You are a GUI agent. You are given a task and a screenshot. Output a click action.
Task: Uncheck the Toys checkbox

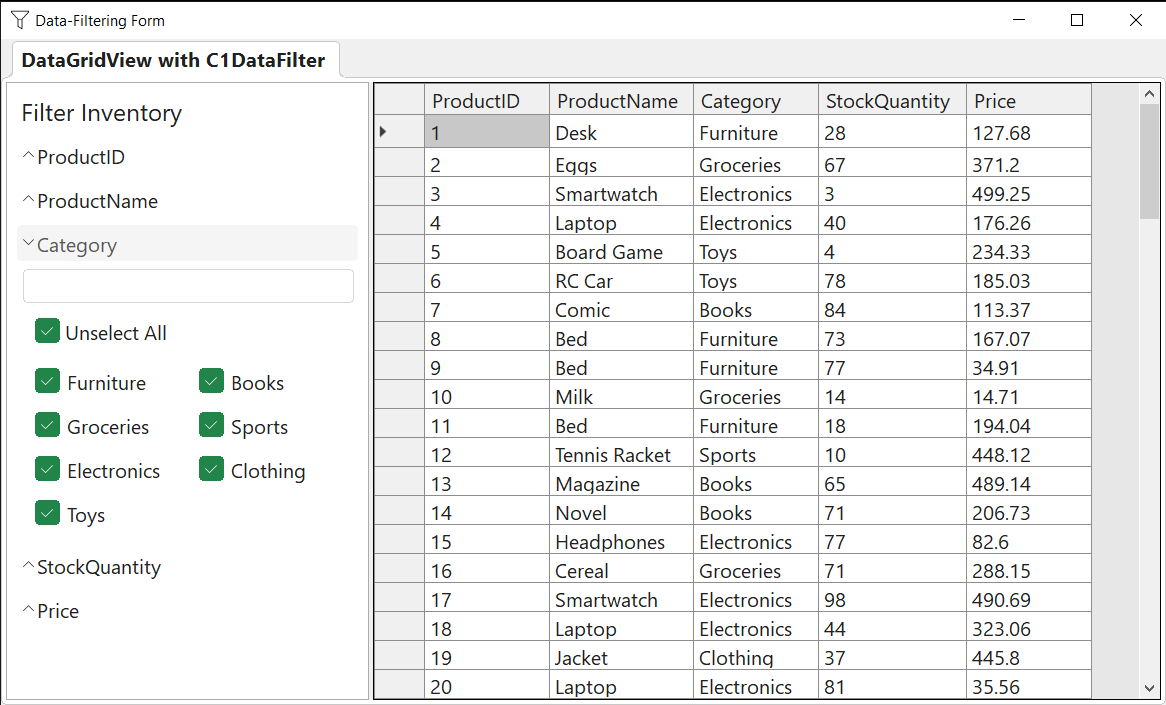coord(47,513)
